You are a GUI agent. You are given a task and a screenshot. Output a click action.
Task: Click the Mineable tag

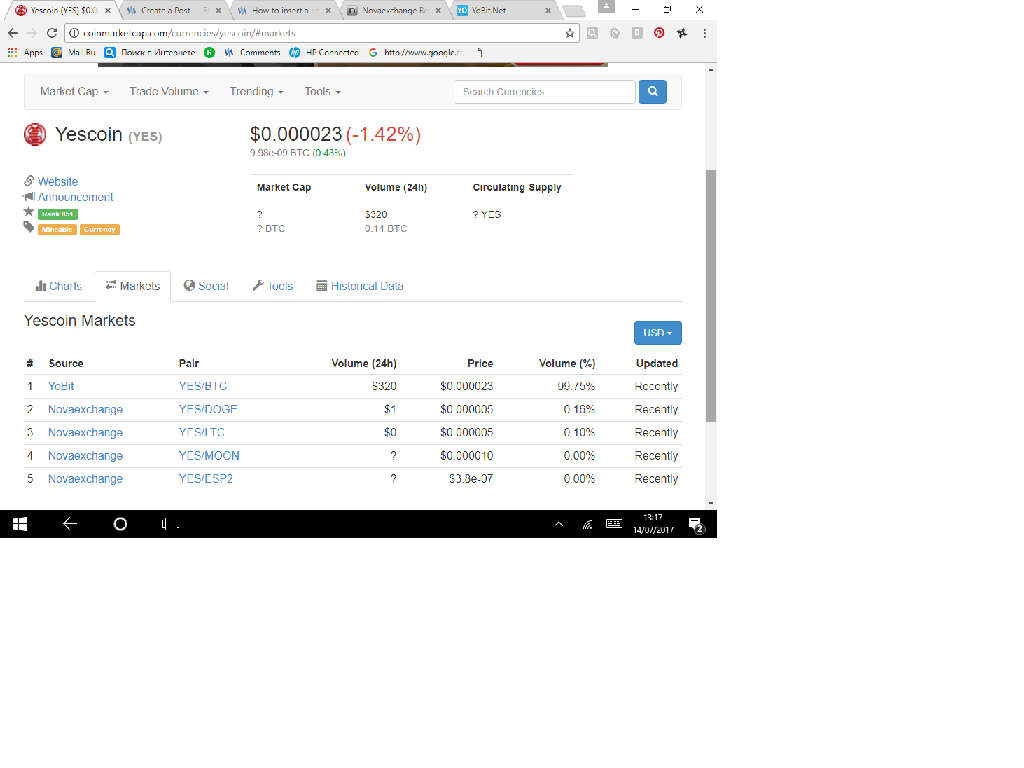pos(57,230)
